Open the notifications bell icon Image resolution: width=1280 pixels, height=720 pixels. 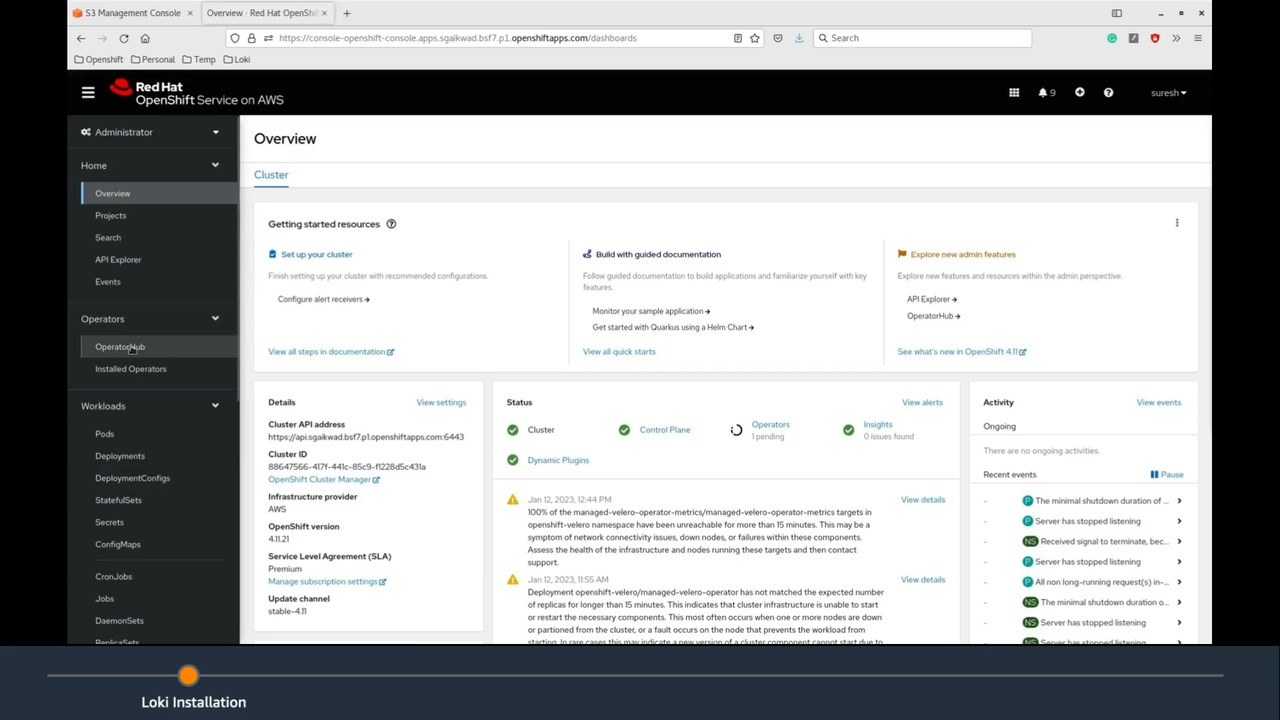click(1046, 93)
